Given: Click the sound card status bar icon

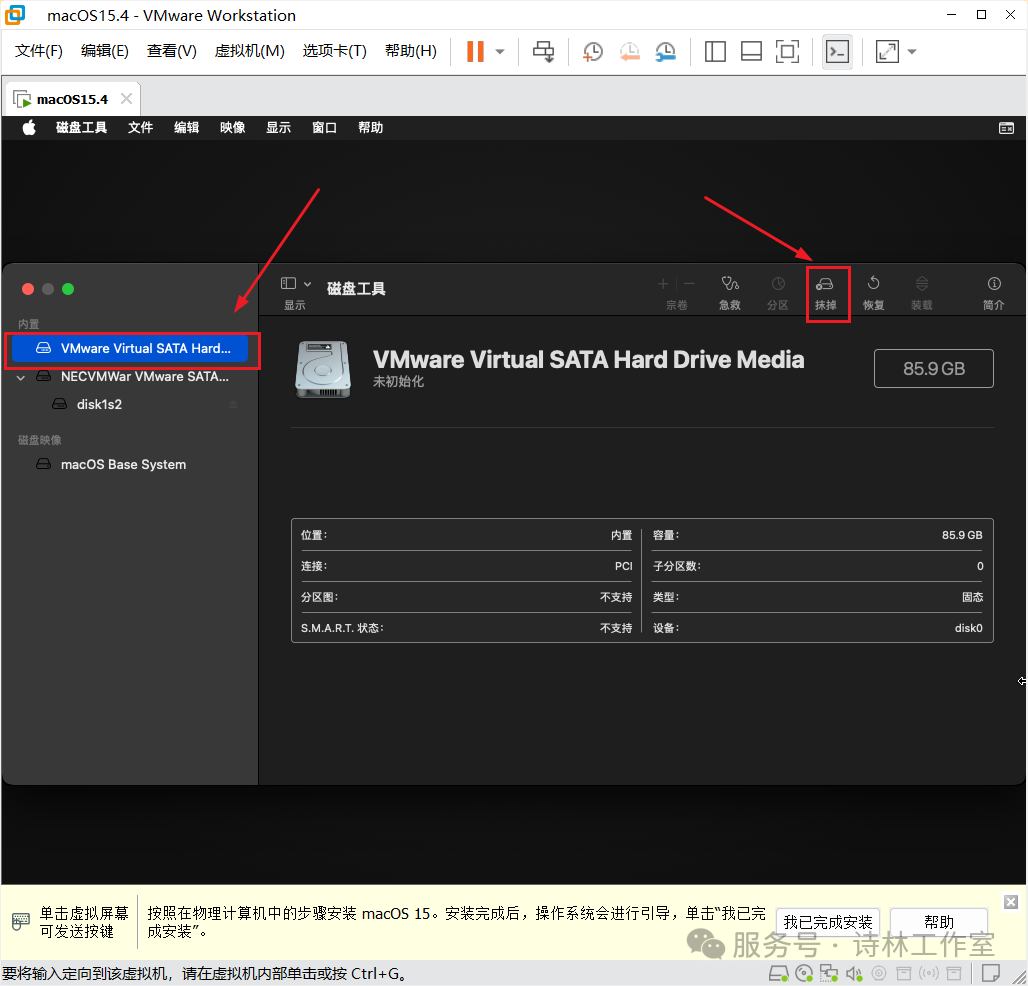Looking at the screenshot, I should (854, 974).
